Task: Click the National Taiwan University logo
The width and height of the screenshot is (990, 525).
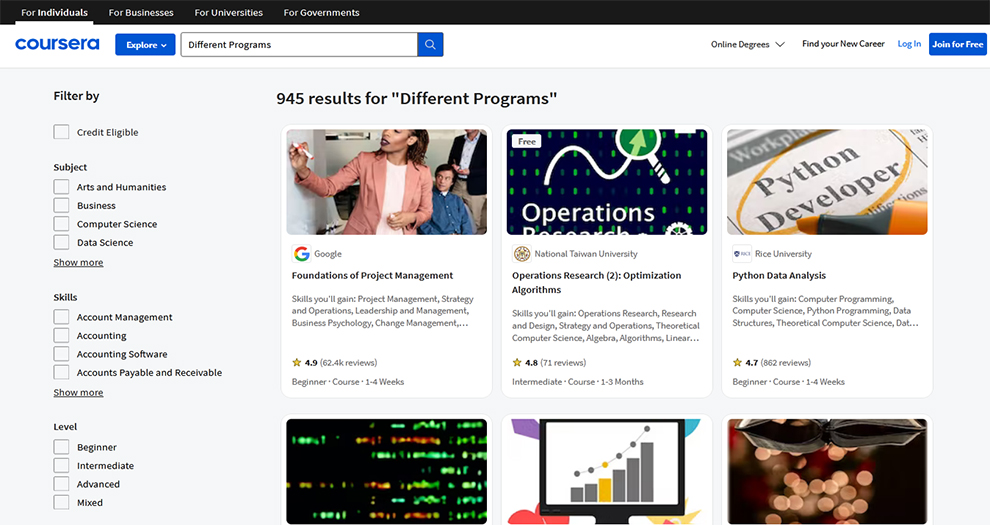Action: [x=522, y=254]
